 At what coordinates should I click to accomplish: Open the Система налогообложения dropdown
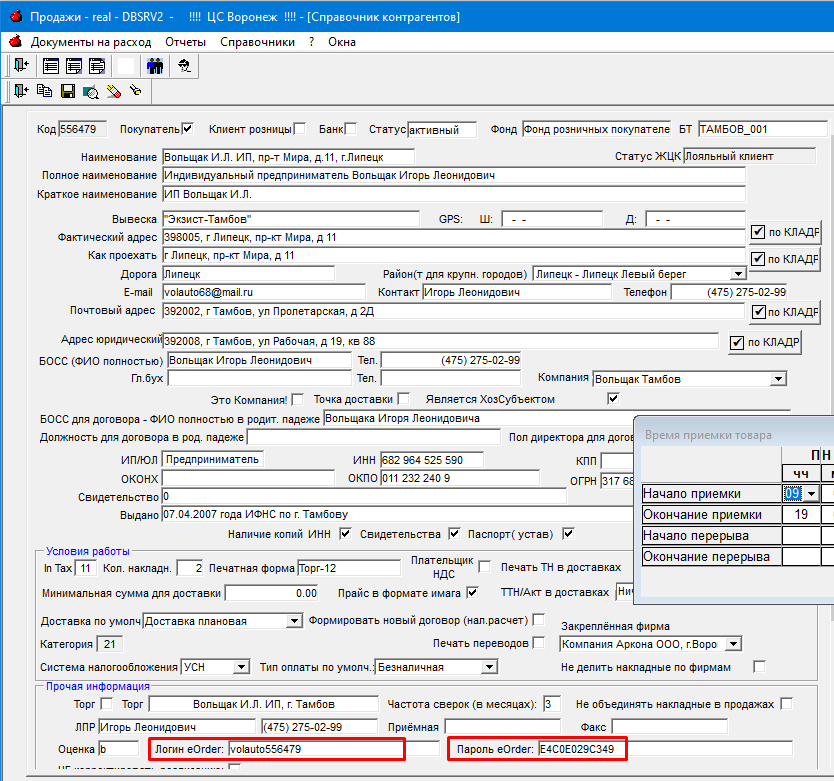pos(241,667)
